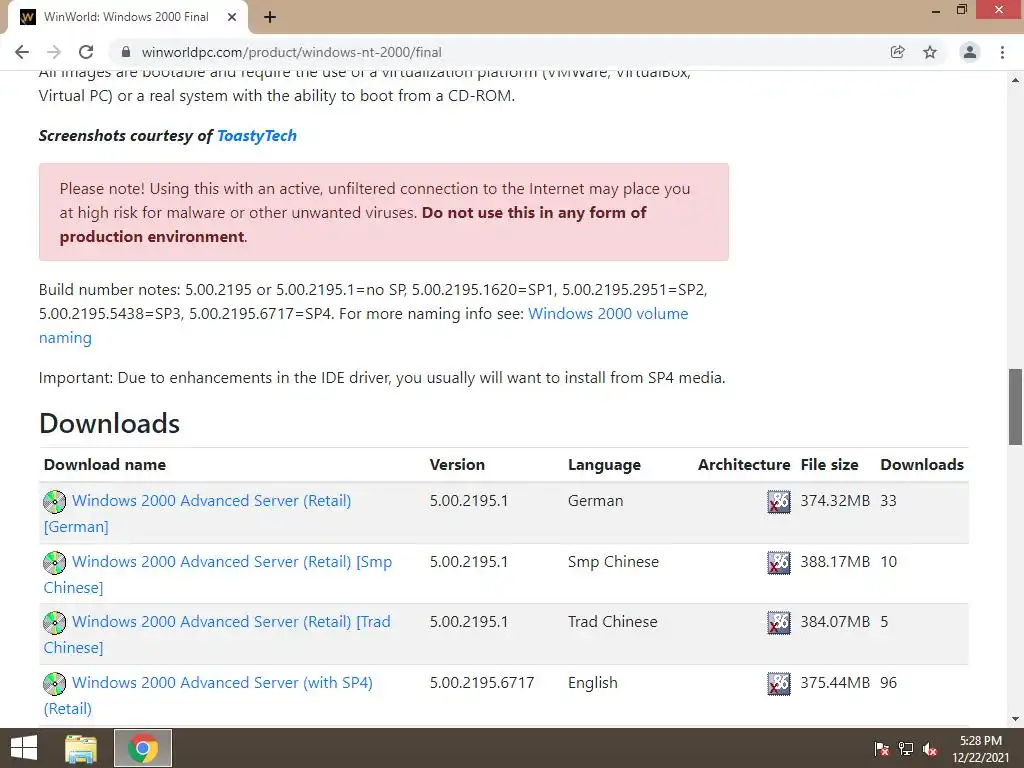Click the scrollbar up arrow
The image size is (1024, 768).
pos(1016,80)
